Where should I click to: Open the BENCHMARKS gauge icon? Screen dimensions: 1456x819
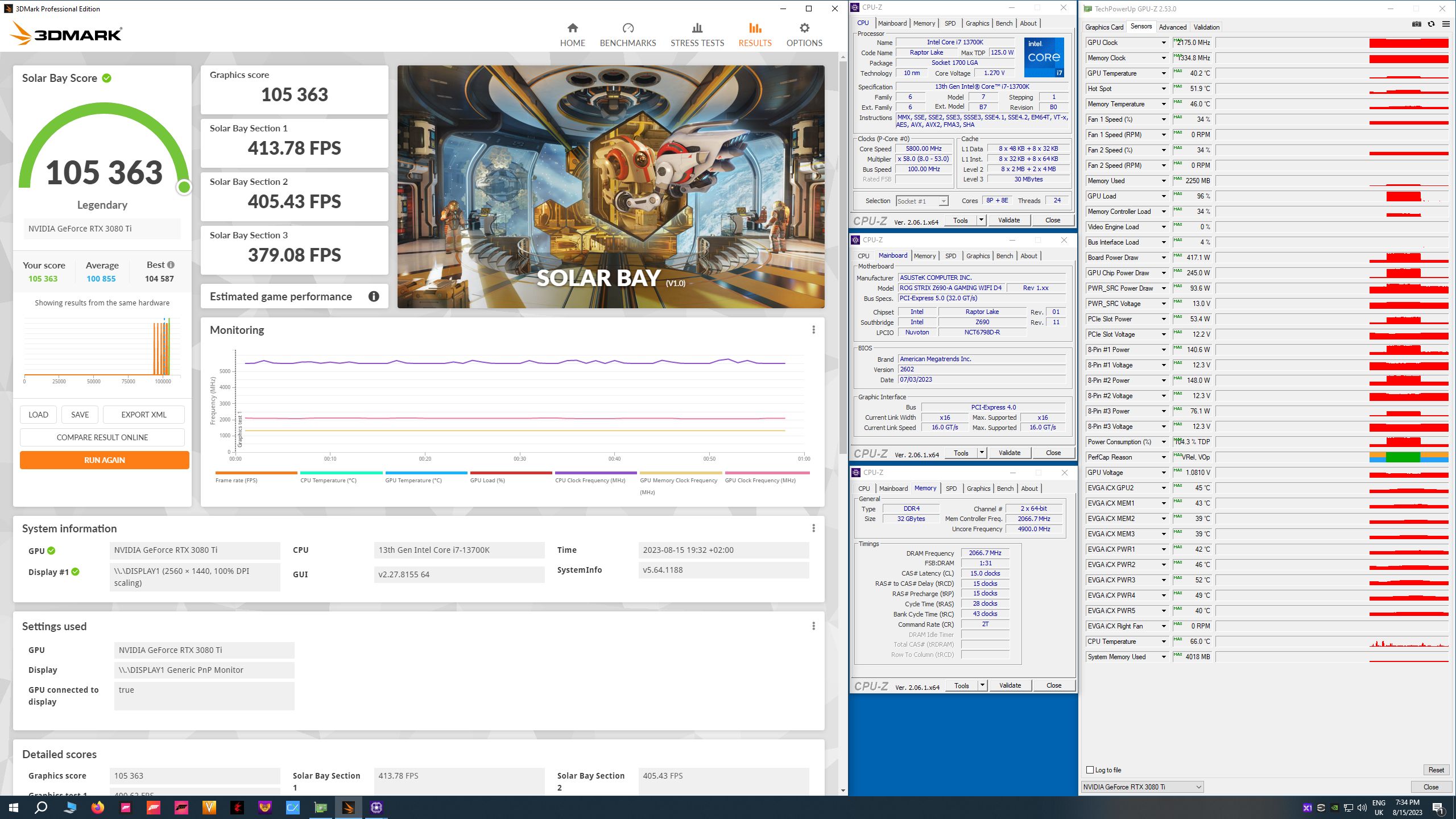tap(628, 28)
